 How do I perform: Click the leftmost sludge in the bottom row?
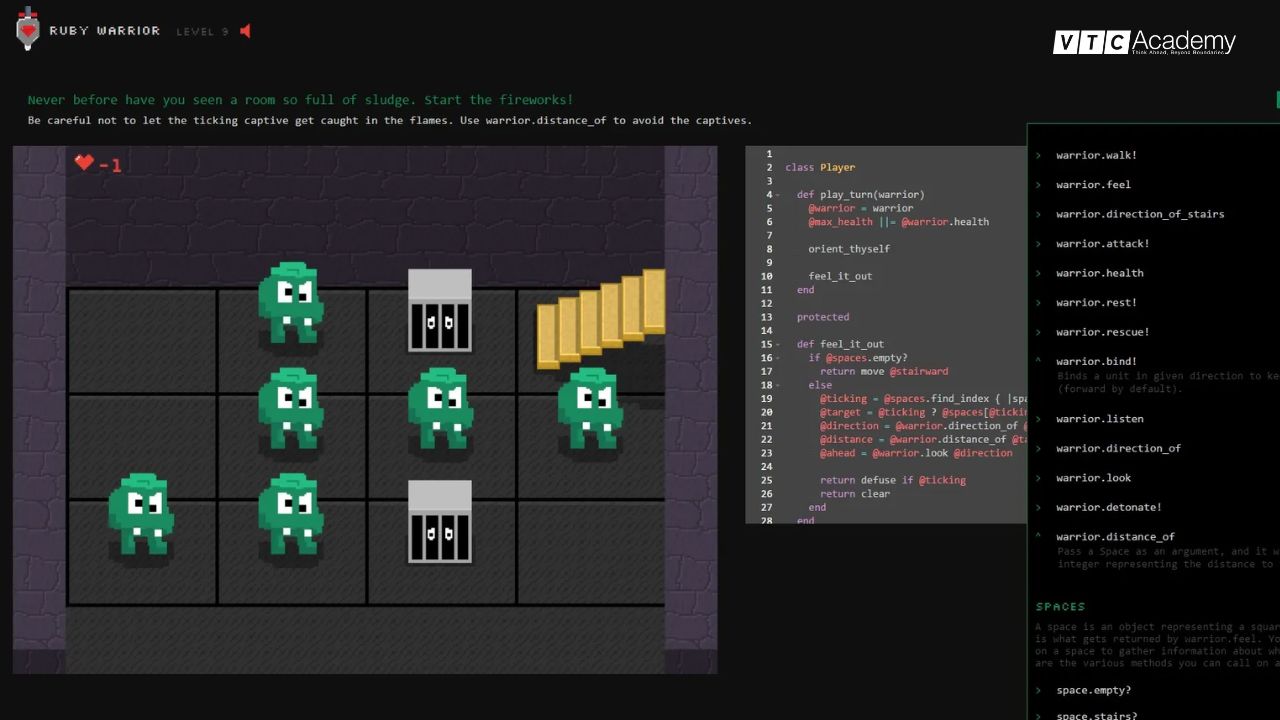tap(140, 513)
